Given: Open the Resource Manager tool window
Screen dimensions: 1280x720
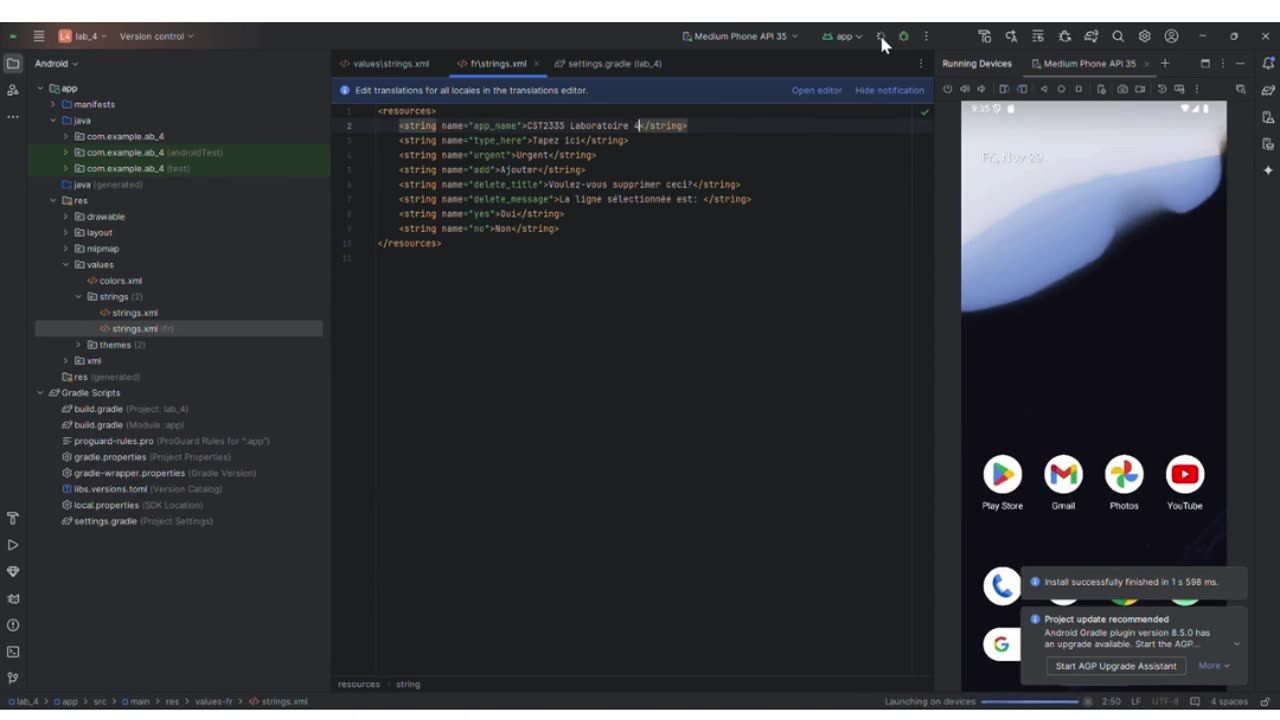Looking at the screenshot, I should 13,90.
